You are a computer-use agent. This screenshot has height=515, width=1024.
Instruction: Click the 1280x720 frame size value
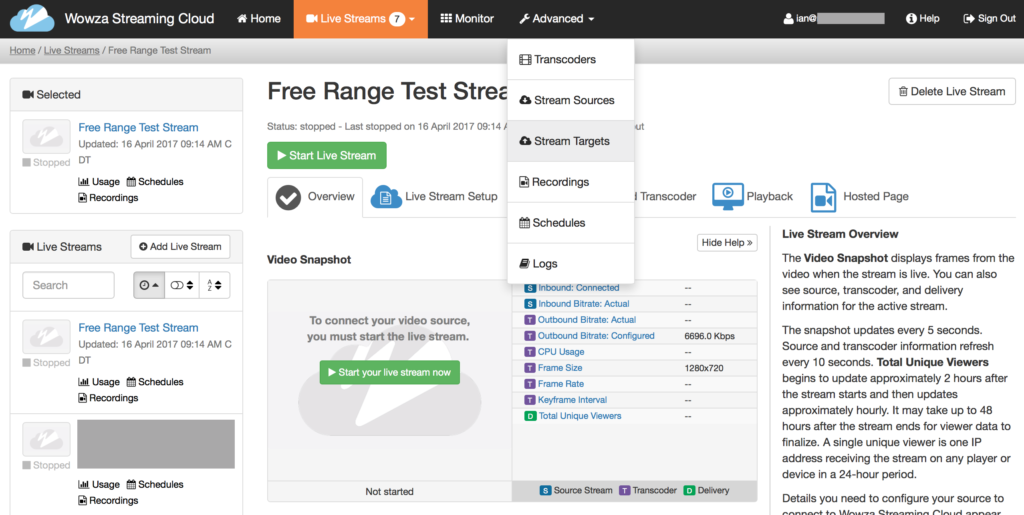(704, 368)
